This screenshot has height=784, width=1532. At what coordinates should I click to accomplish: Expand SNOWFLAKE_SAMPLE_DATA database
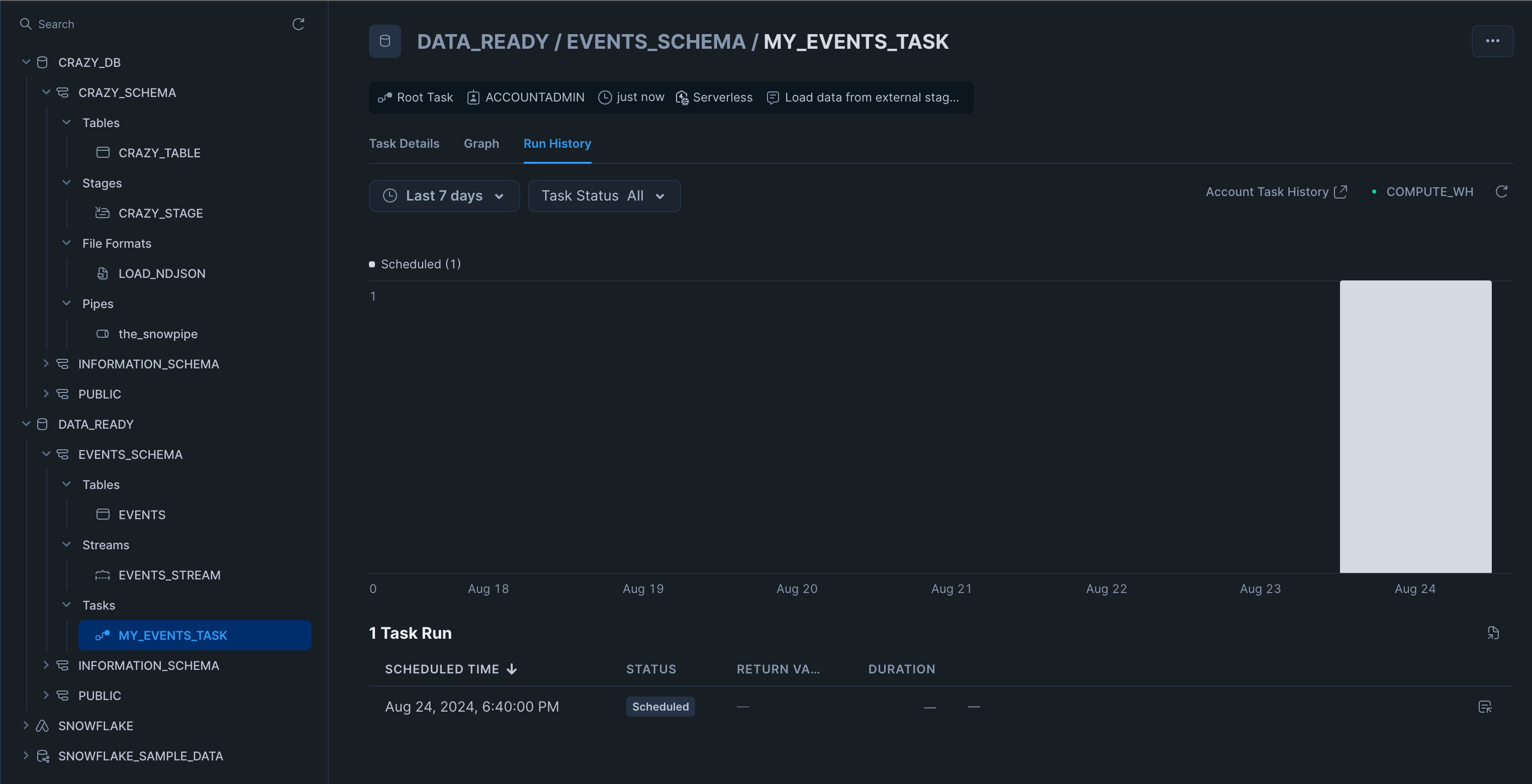point(26,755)
